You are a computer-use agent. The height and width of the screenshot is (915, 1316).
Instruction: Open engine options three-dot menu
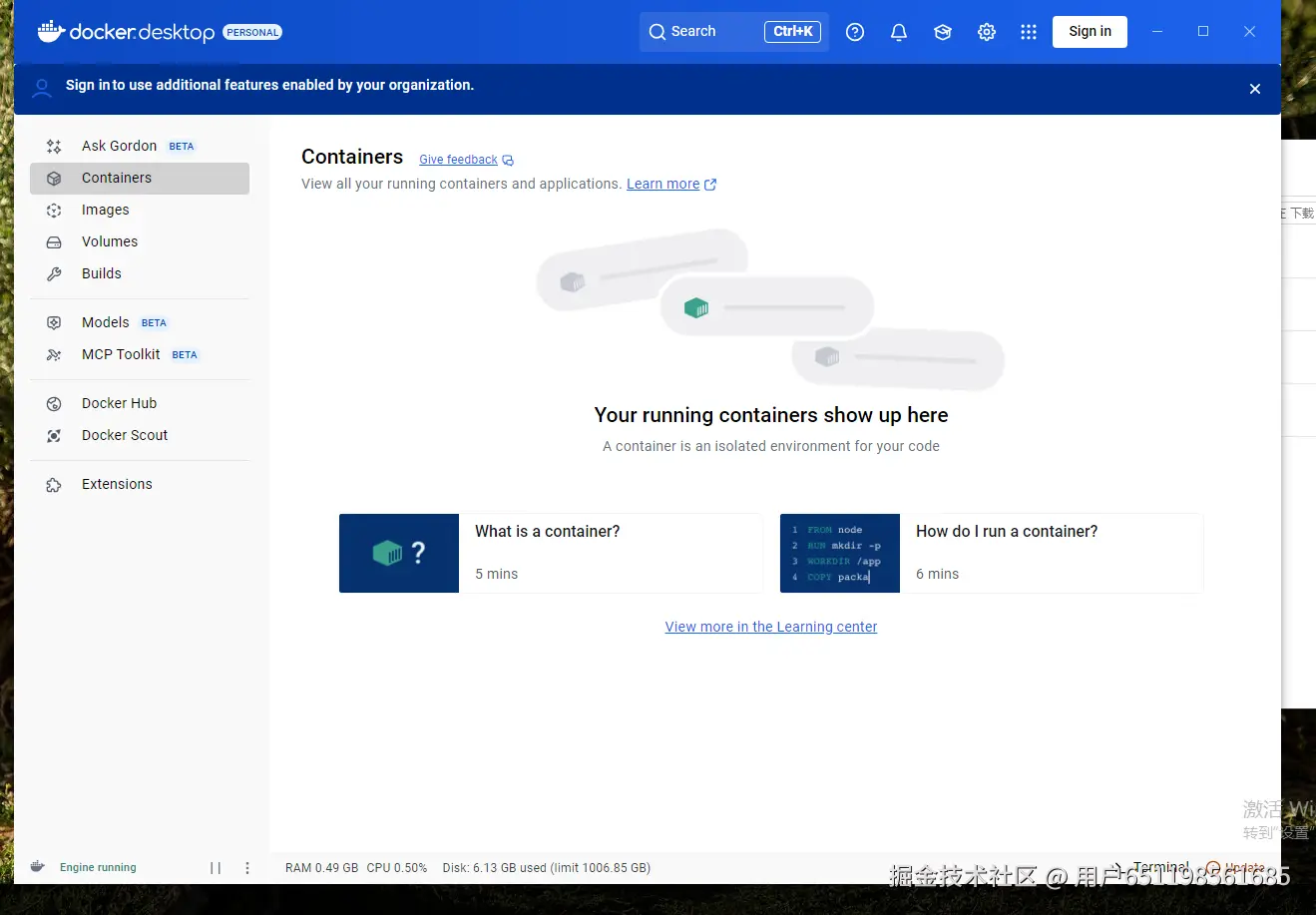pos(247,868)
